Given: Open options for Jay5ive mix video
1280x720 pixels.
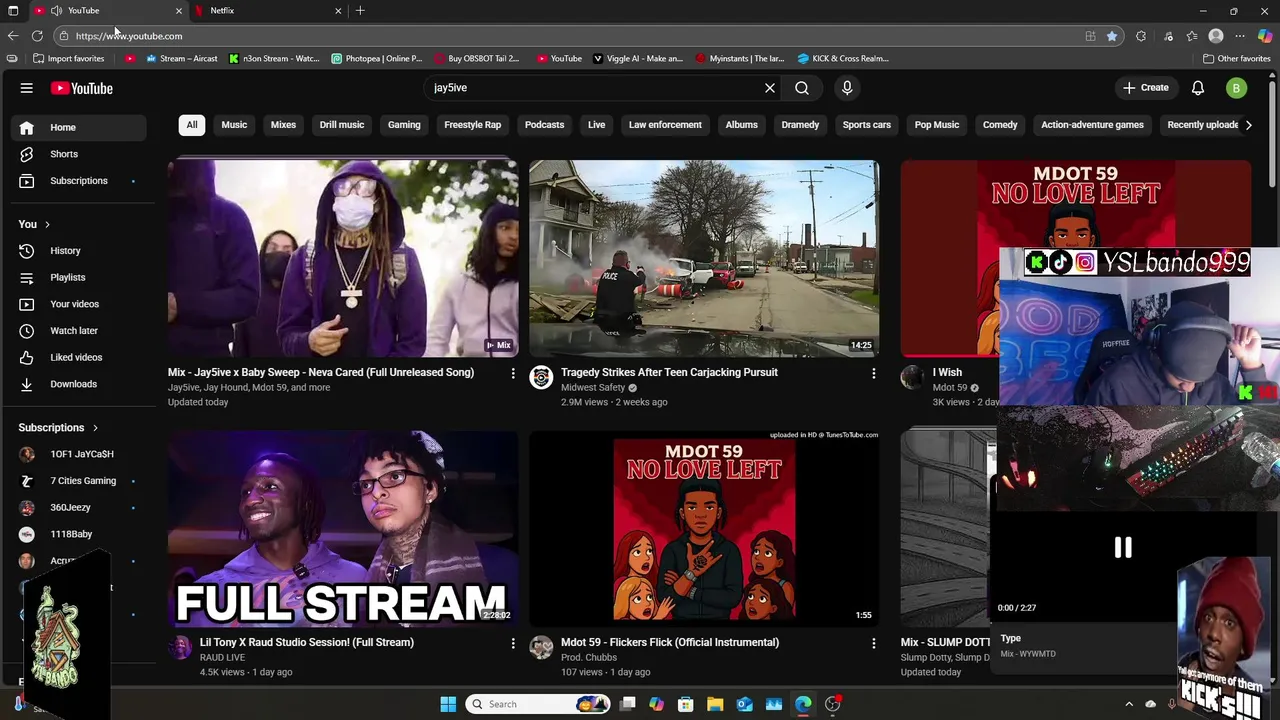Looking at the screenshot, I should pos(513,373).
